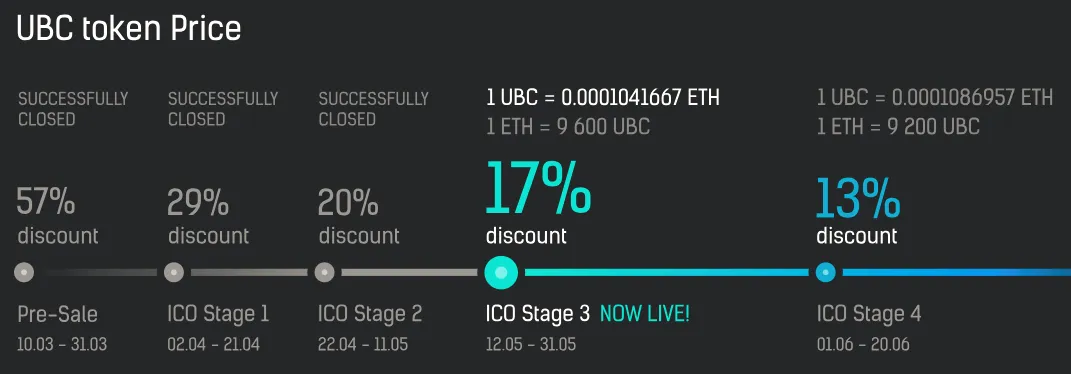Select the 1 UBC = 0.0001041667 ETH rate
The height and width of the screenshot is (374, 1071).
click(602, 98)
